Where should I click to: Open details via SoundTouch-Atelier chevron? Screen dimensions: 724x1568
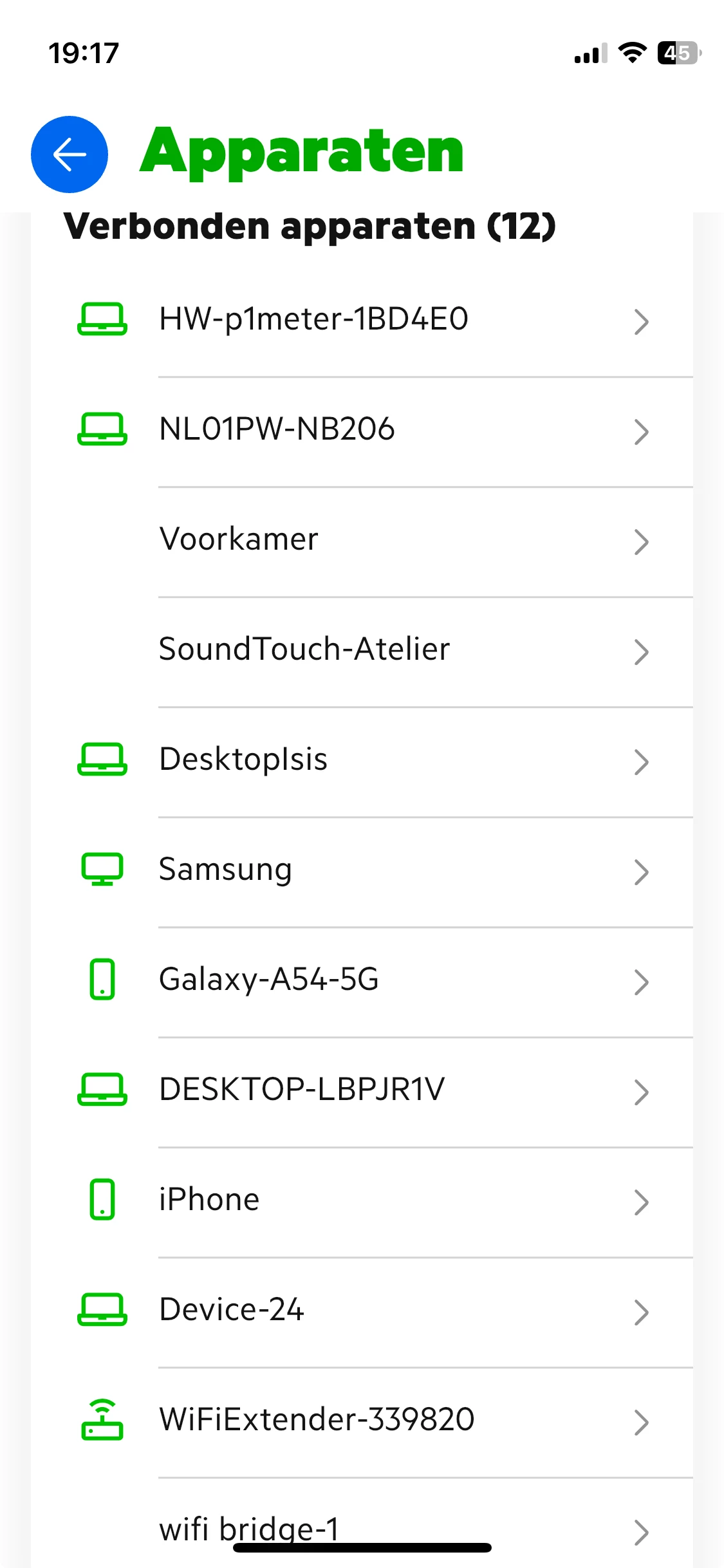(x=641, y=652)
